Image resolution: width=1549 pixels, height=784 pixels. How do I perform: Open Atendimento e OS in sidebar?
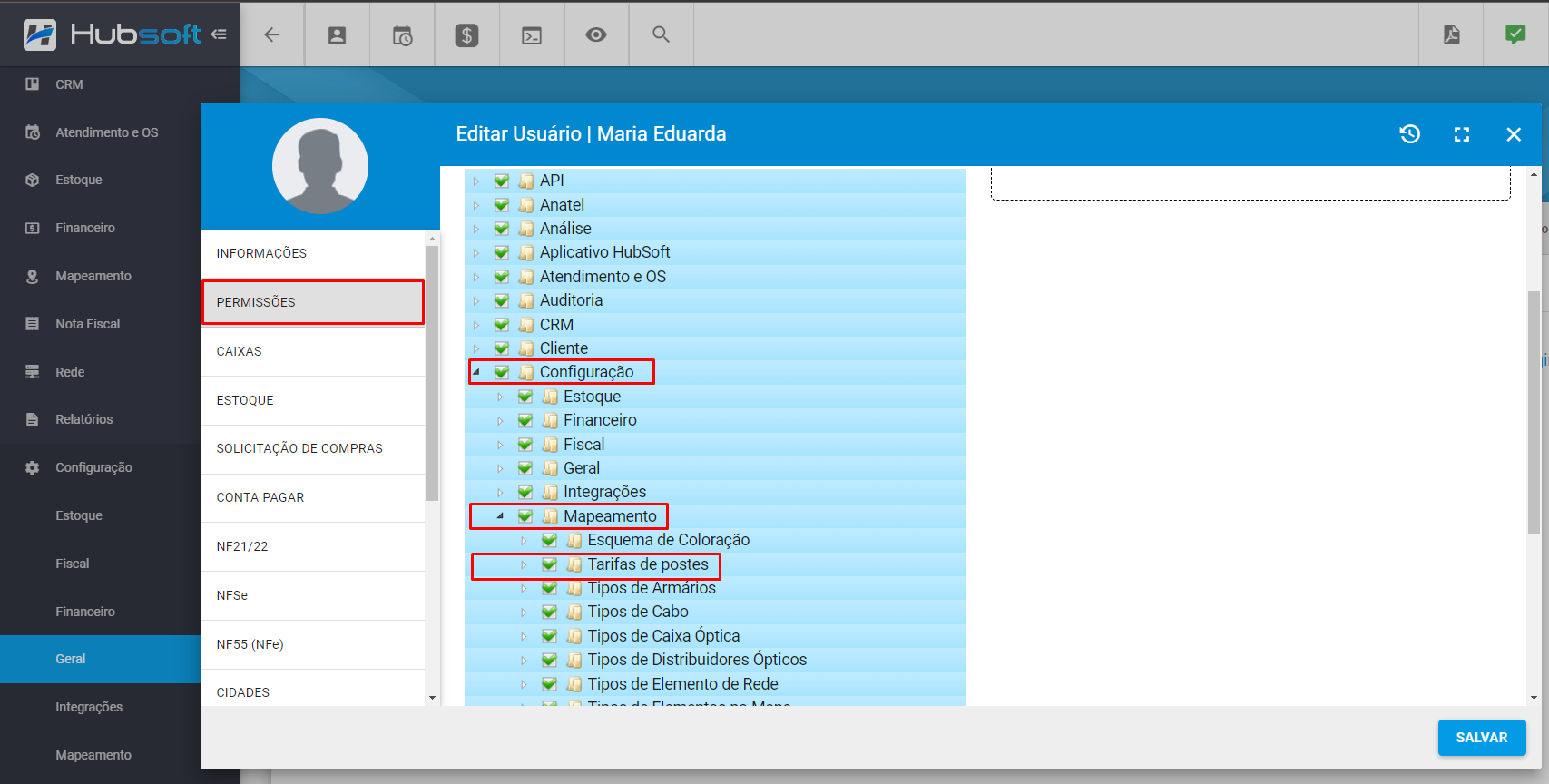click(x=107, y=132)
